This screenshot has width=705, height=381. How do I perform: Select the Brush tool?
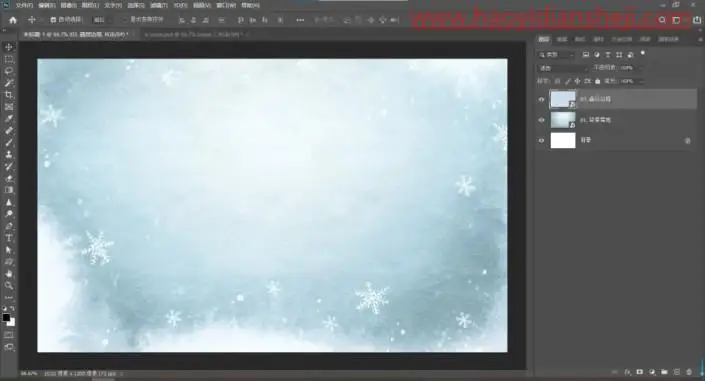(9, 143)
